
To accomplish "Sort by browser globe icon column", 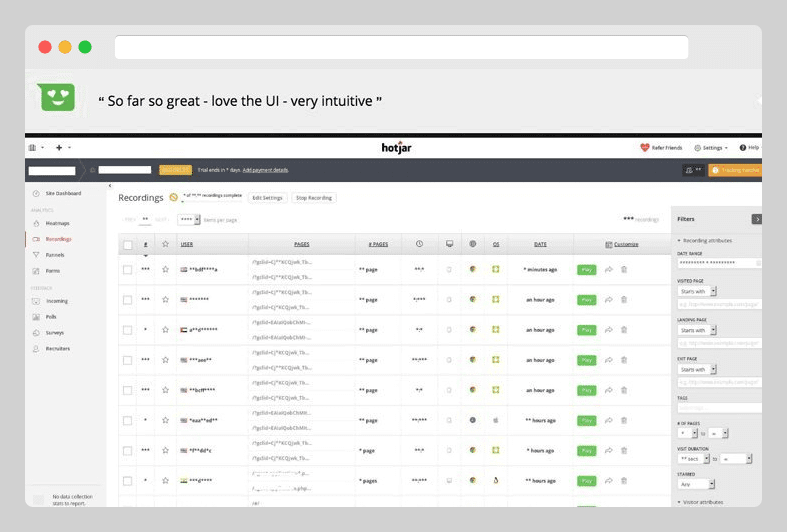I will pyautogui.click(x=473, y=244).
